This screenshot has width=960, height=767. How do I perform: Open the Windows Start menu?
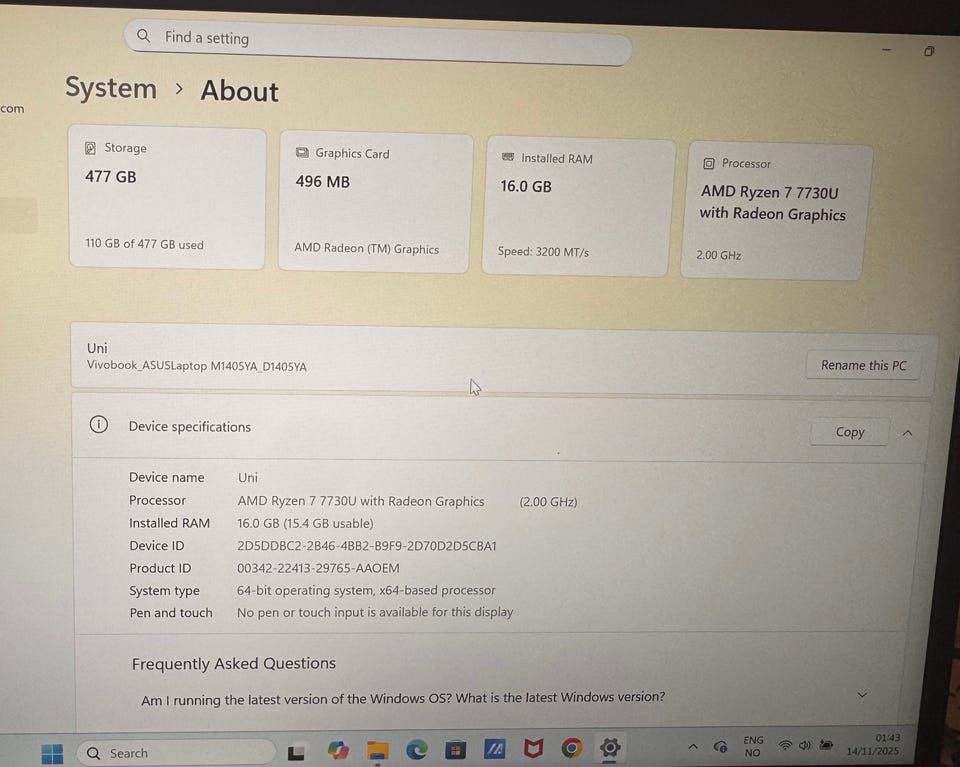[52, 753]
